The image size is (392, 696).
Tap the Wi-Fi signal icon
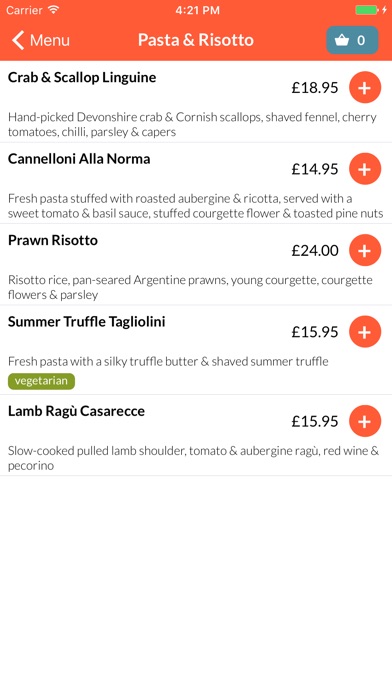[x=54, y=10]
